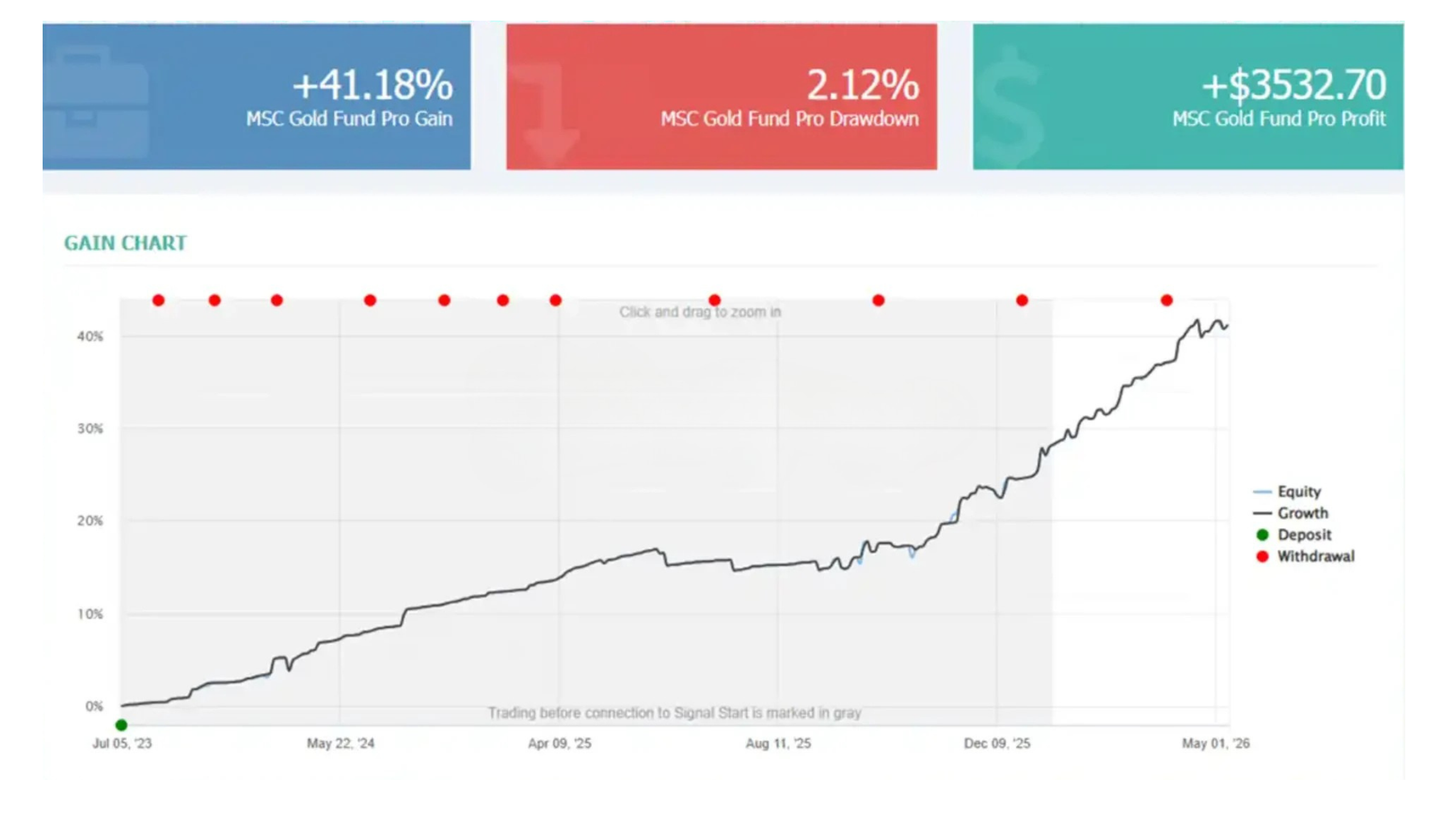
Task: Click the 2.12% drawdown value
Action: point(862,85)
